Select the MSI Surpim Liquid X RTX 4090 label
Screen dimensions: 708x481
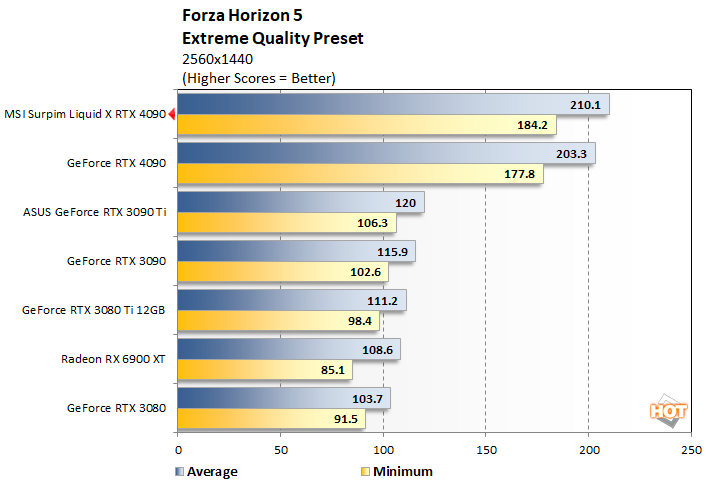85,114
